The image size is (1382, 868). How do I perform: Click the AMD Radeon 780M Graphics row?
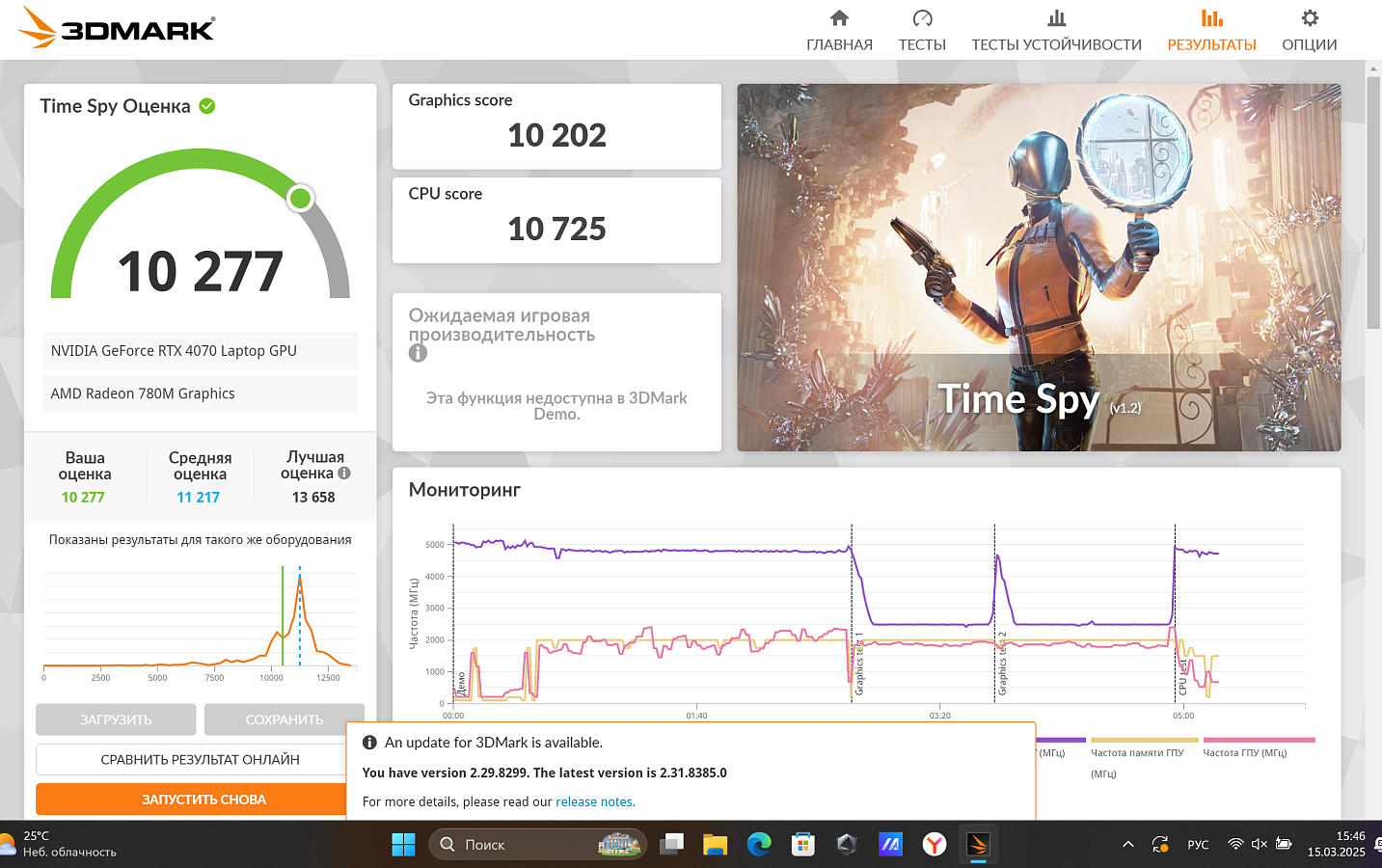pos(200,393)
